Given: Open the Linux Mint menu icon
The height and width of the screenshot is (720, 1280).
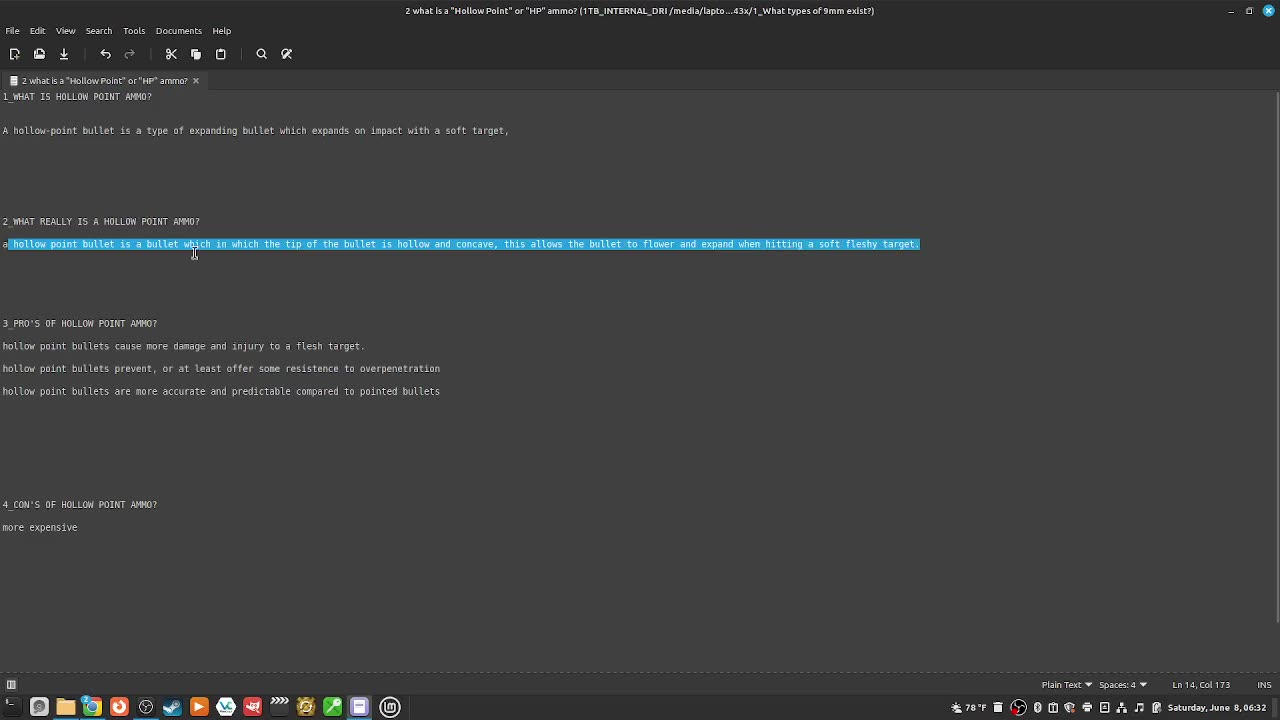Looking at the screenshot, I should point(390,707).
